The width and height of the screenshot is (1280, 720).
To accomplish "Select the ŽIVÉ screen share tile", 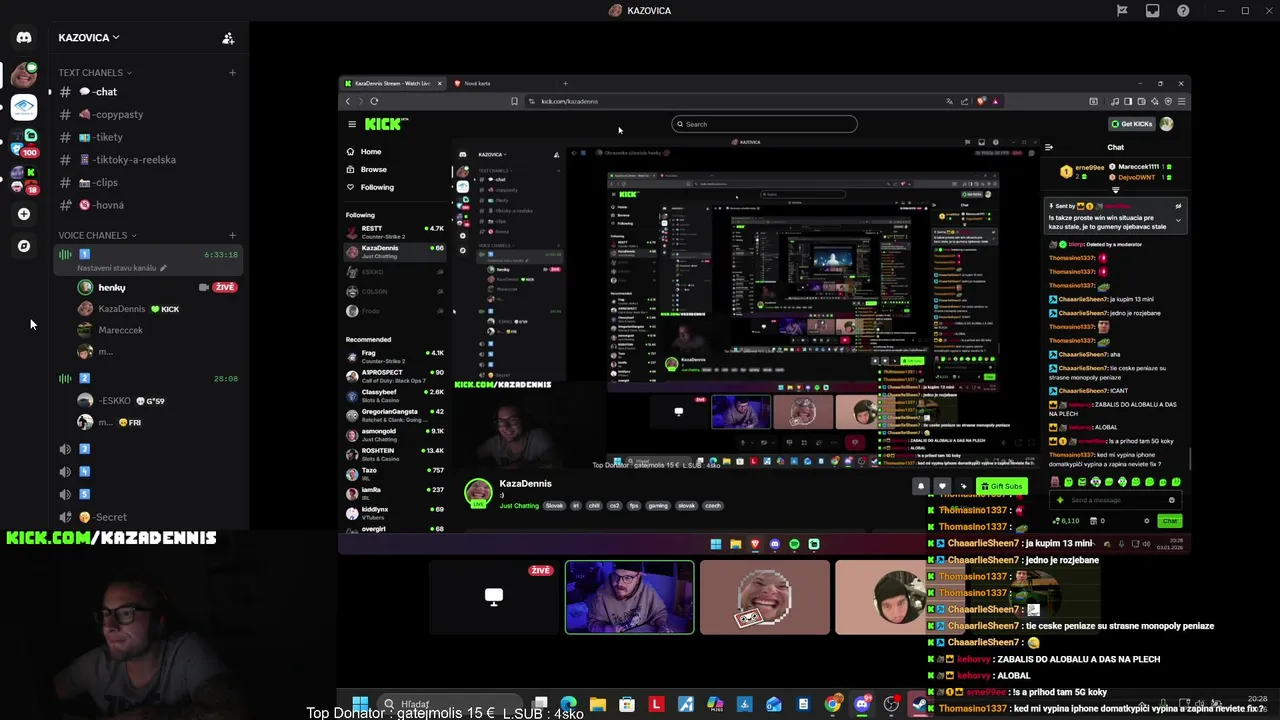I will click(493, 598).
